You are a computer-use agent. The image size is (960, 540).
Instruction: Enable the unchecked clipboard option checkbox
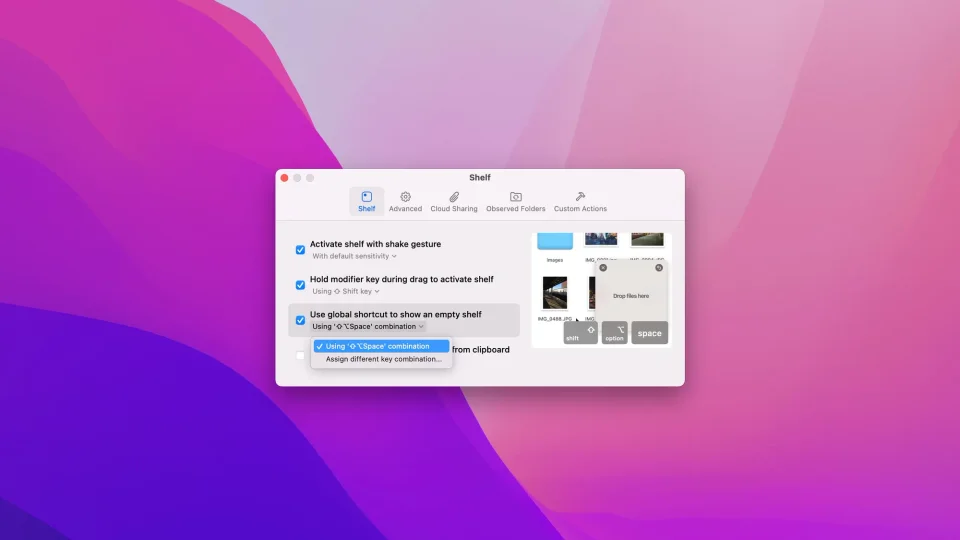(x=300, y=355)
